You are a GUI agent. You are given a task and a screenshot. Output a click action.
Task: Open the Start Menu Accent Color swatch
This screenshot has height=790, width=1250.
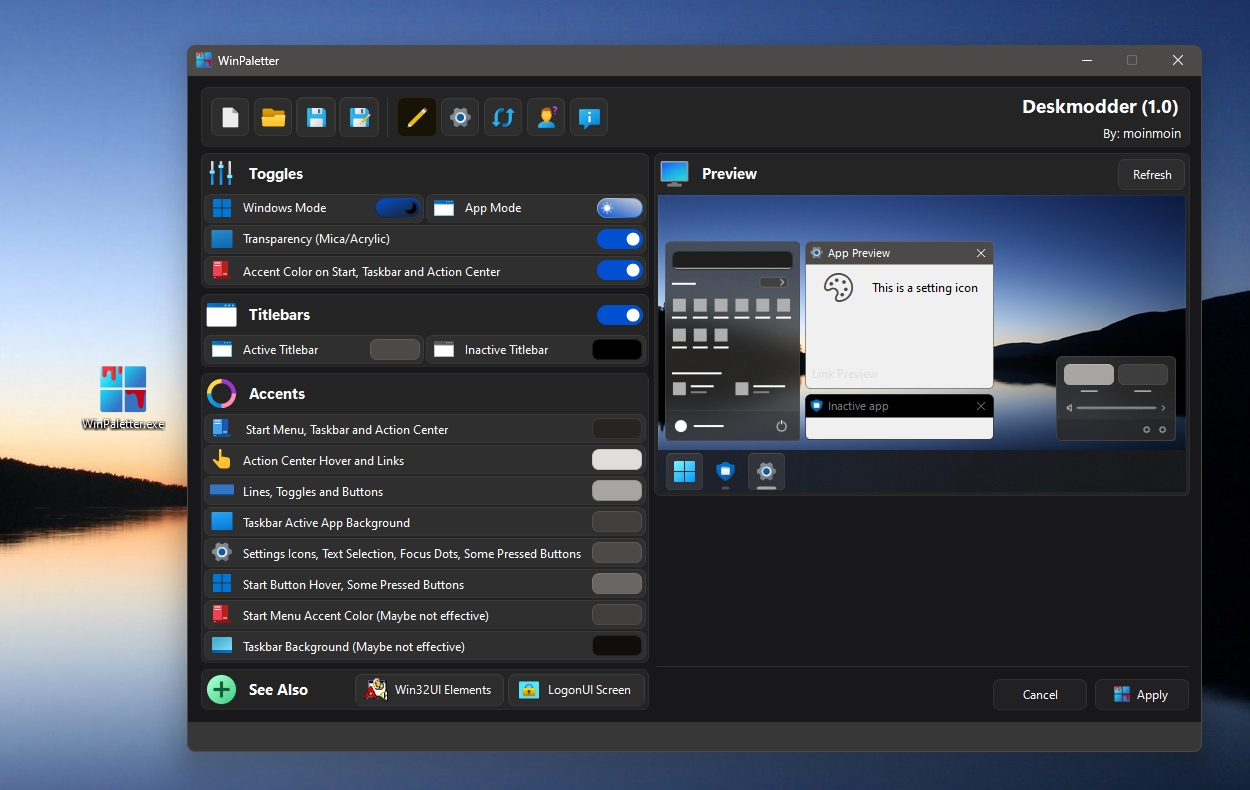(617, 615)
